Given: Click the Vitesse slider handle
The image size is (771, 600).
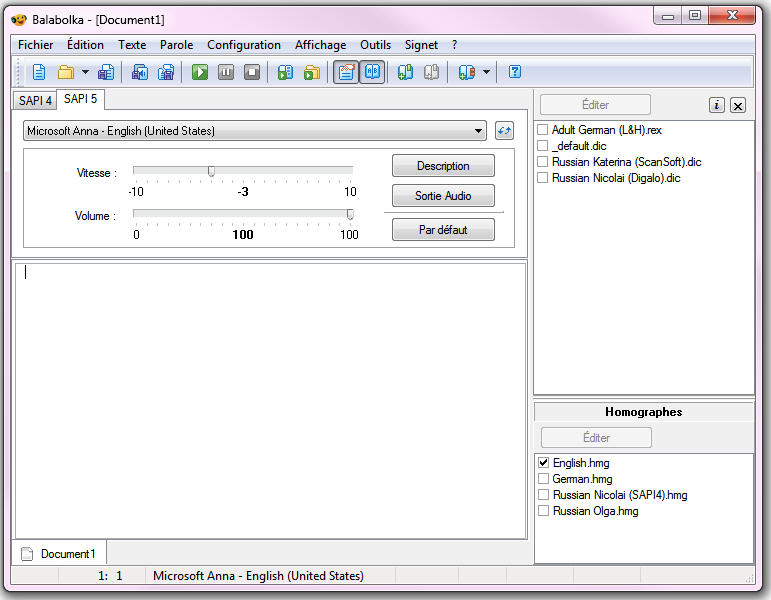Looking at the screenshot, I should click(x=211, y=171).
